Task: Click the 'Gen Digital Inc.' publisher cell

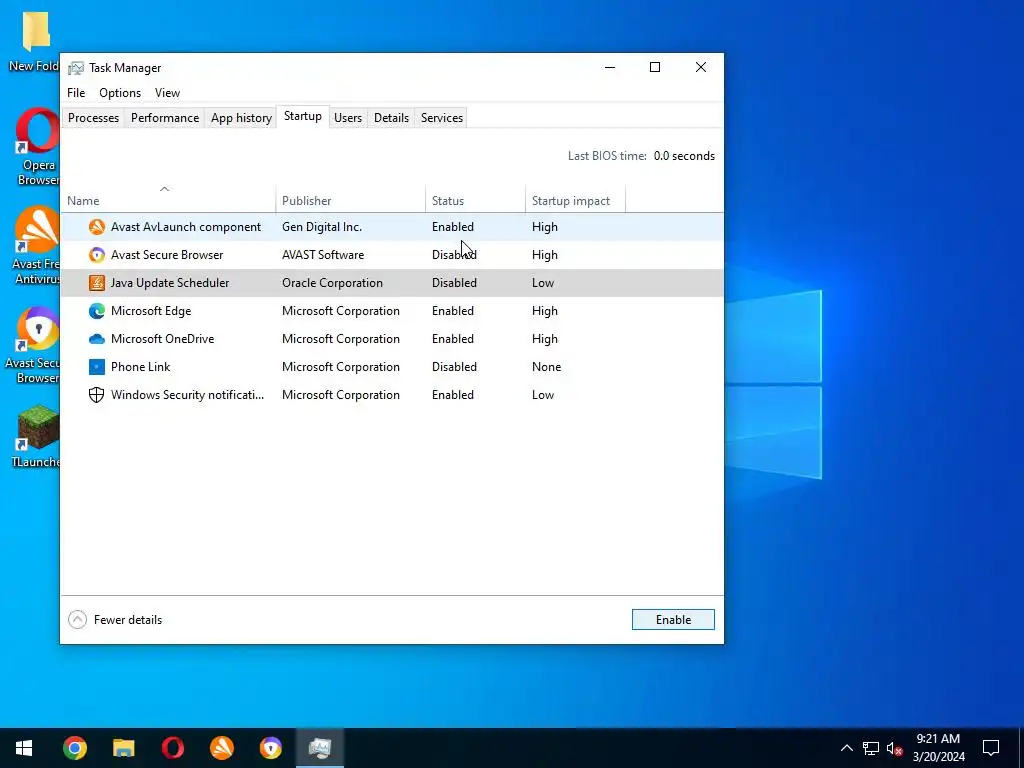Action: (322, 227)
